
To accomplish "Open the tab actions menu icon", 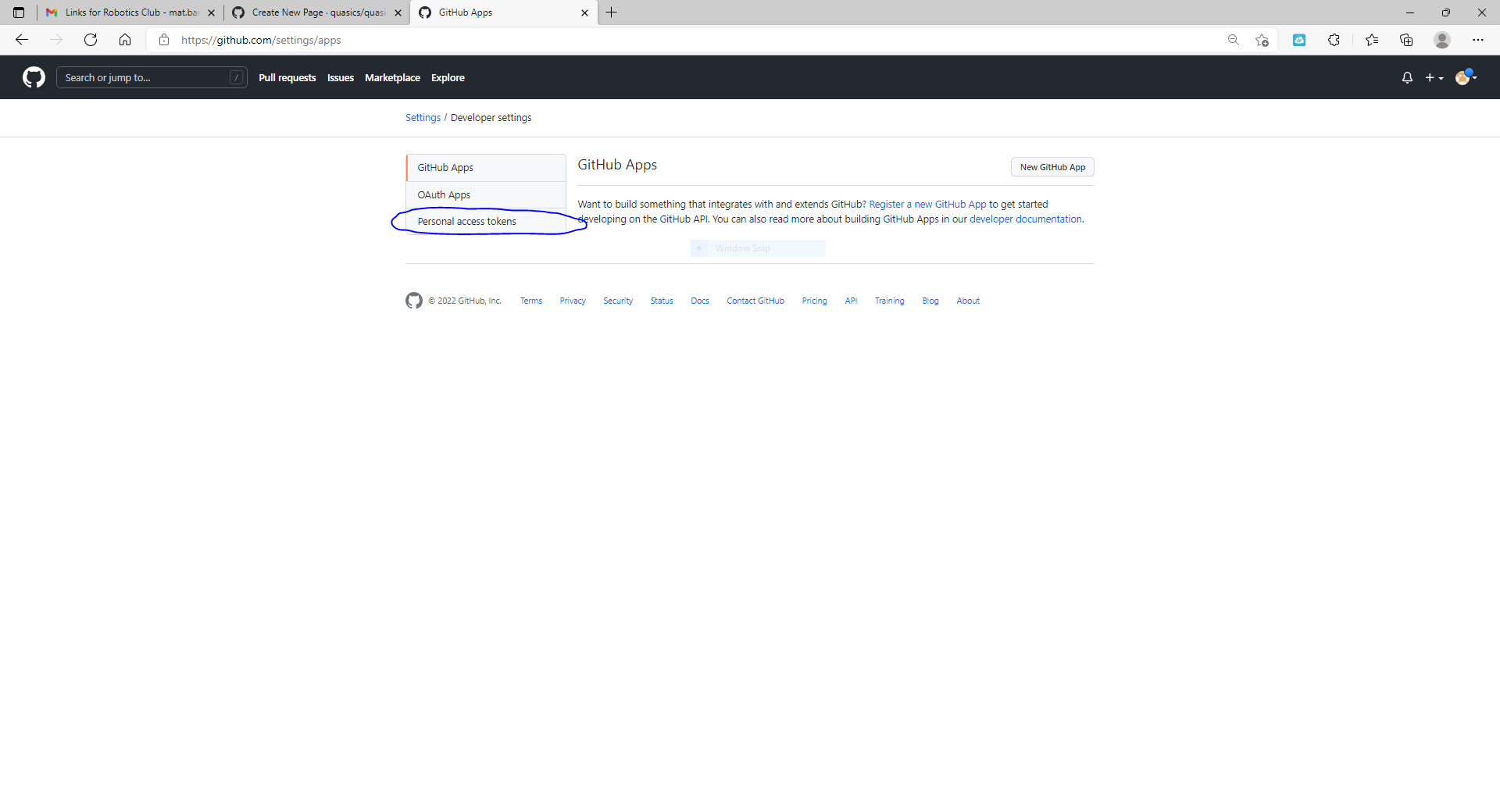I will (19, 12).
